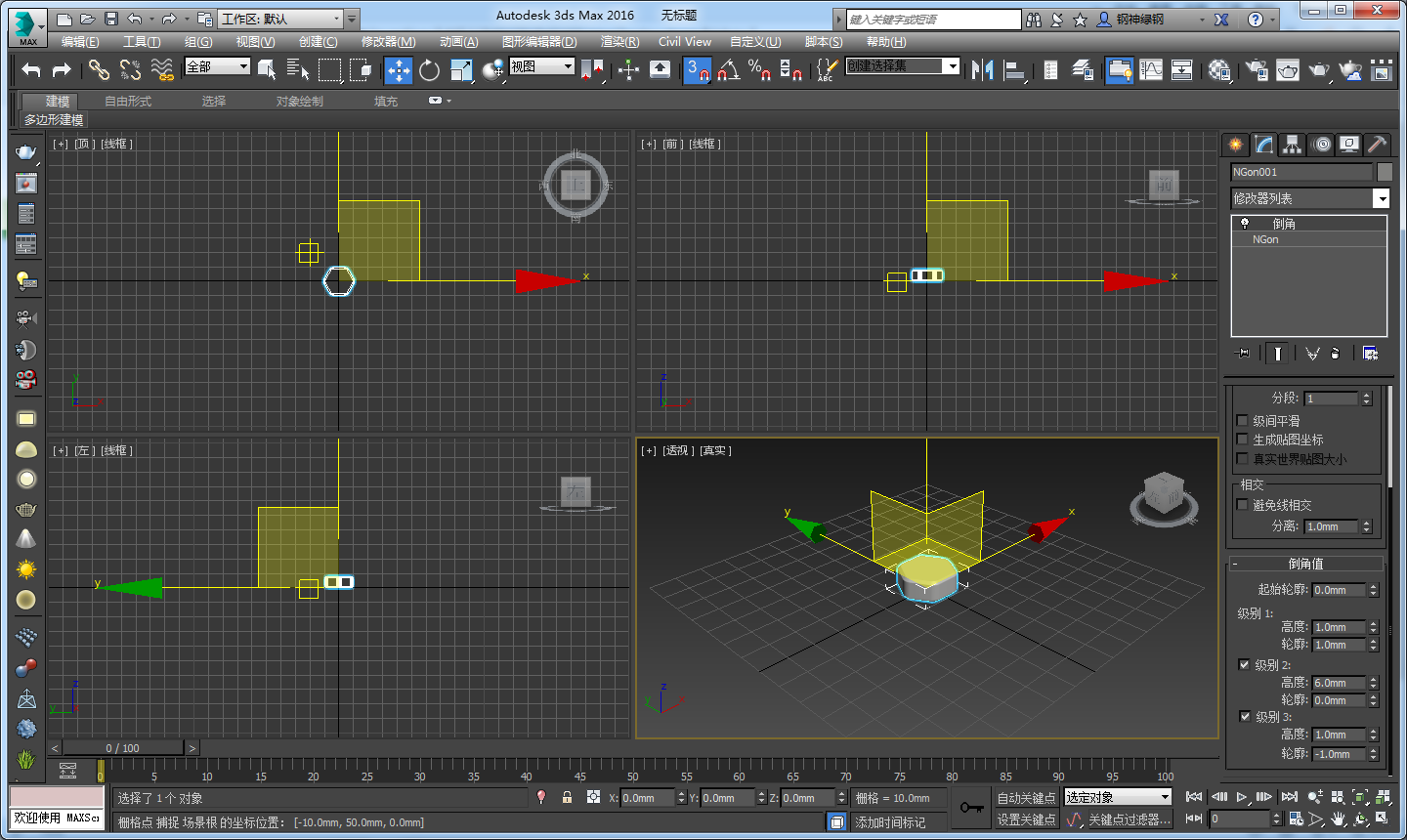Viewport: 1407px width, 840px height.
Task: Open the Modify panel tab
Action: (x=1264, y=145)
